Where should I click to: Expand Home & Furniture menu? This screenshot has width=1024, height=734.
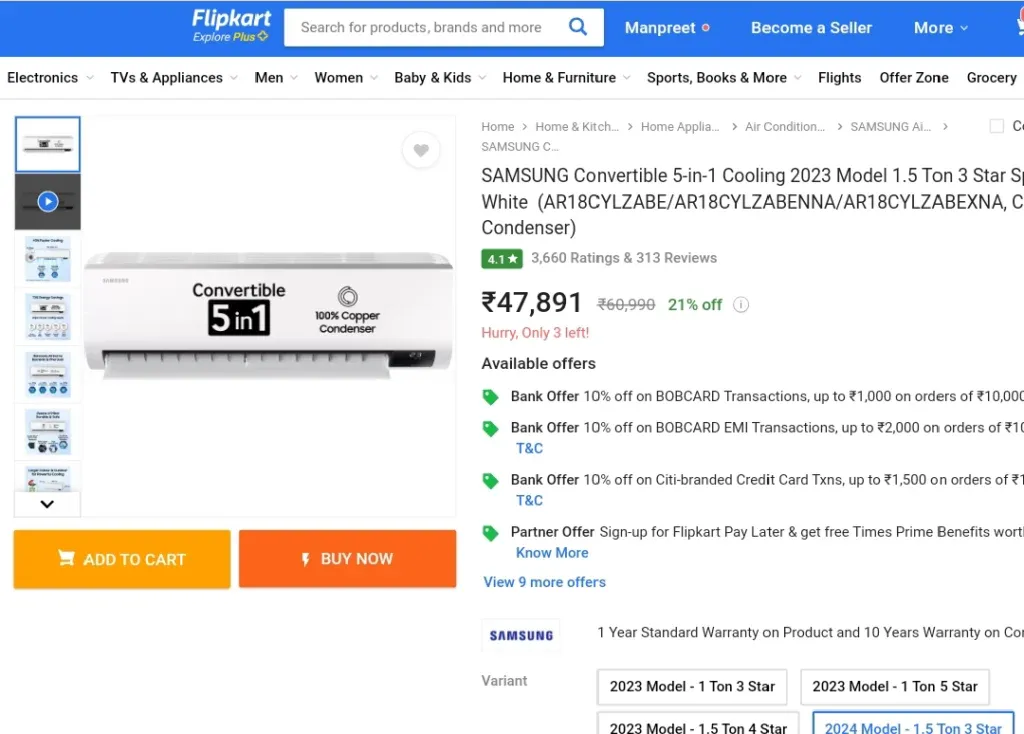click(566, 78)
